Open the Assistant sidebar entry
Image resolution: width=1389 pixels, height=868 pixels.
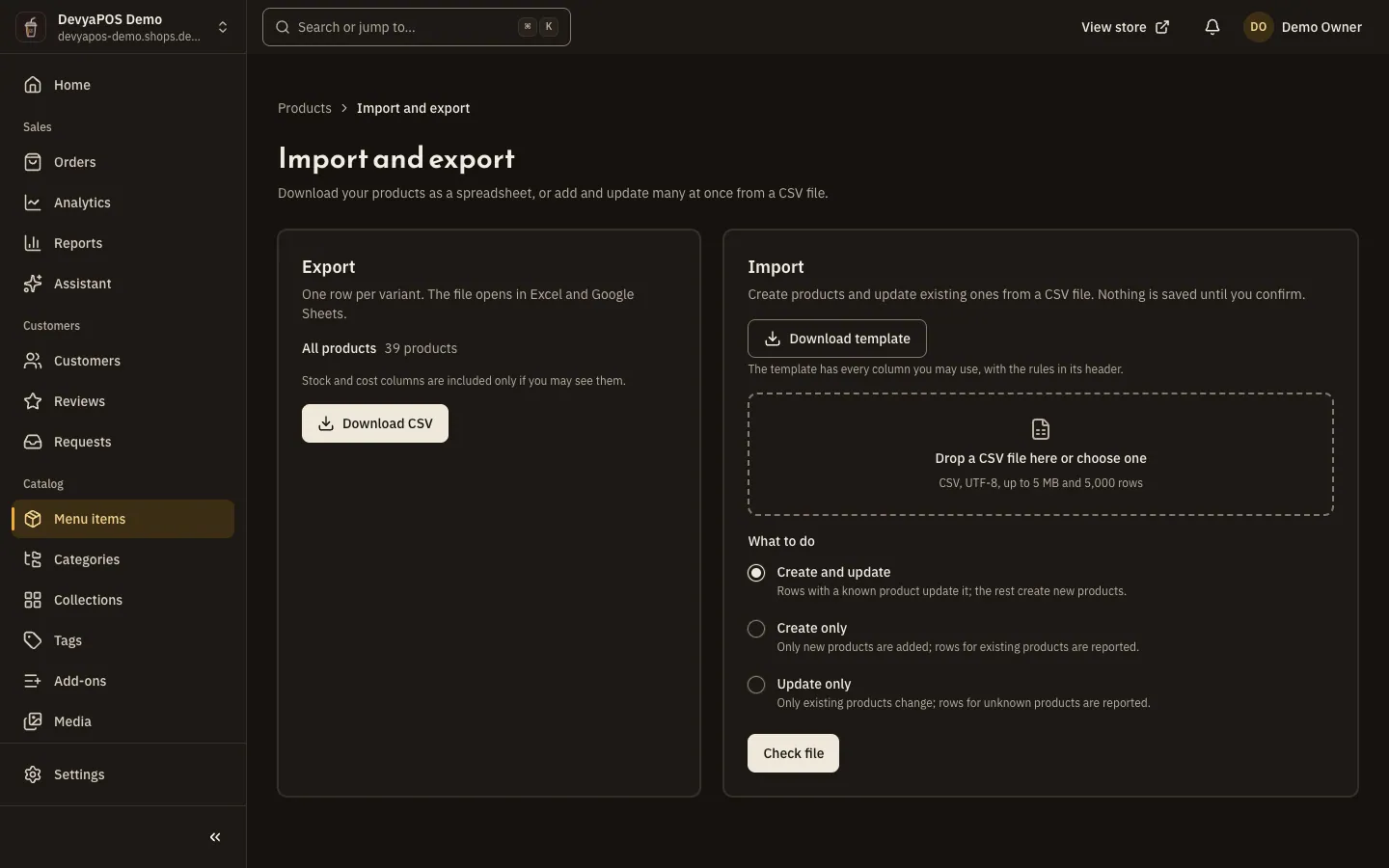pyautogui.click(x=123, y=284)
